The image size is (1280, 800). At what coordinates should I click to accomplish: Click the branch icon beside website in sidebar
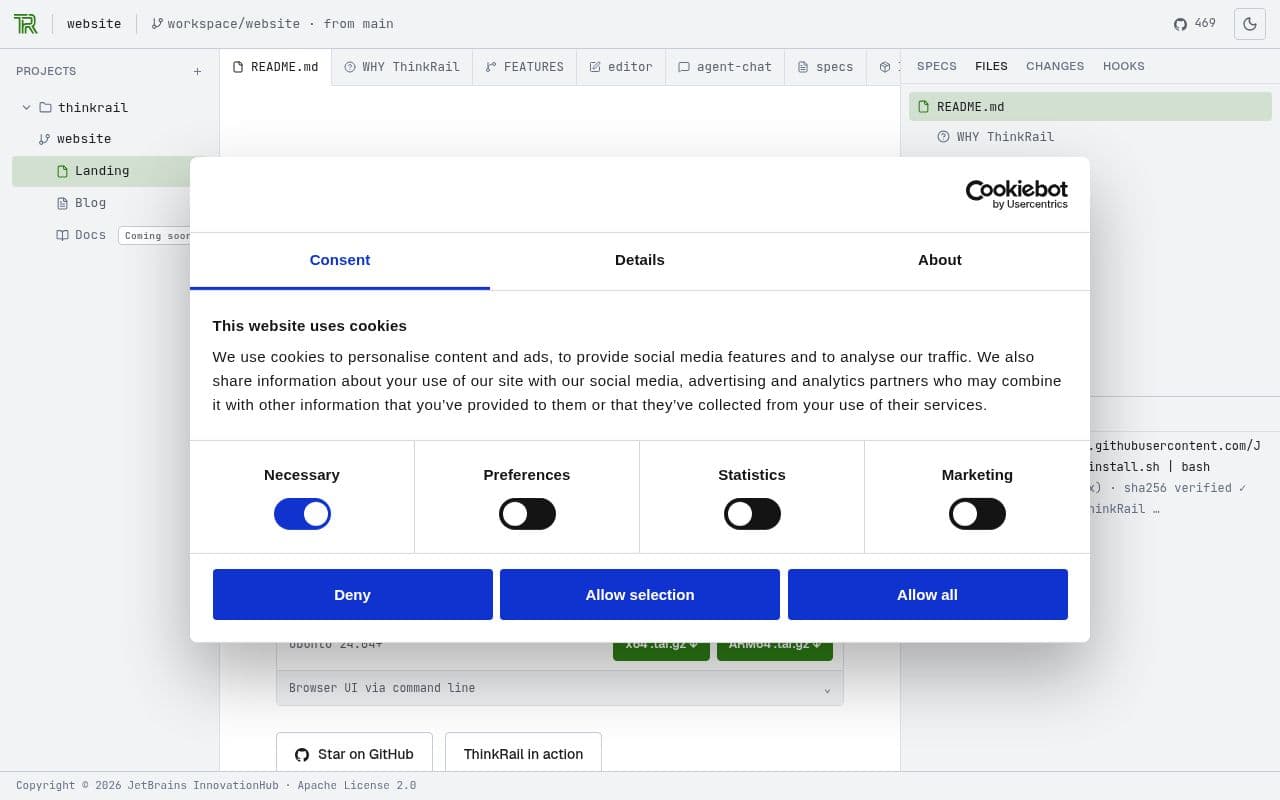[x=44, y=139]
